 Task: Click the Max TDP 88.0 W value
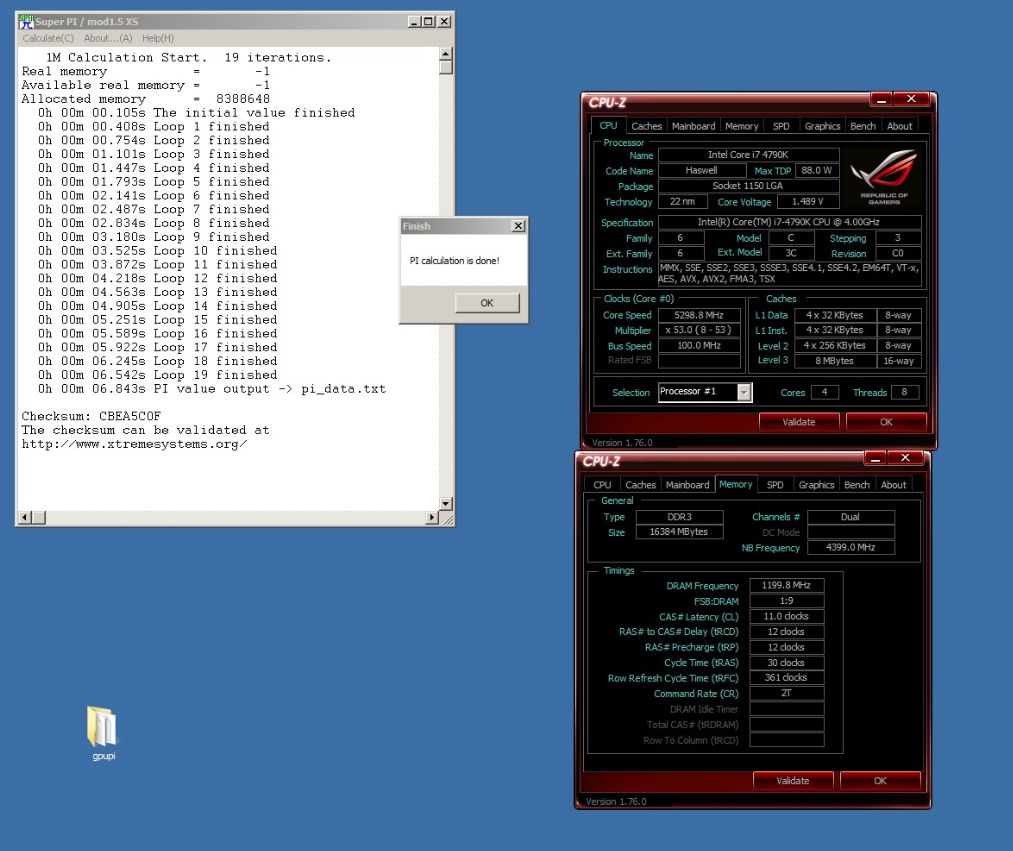(x=817, y=171)
